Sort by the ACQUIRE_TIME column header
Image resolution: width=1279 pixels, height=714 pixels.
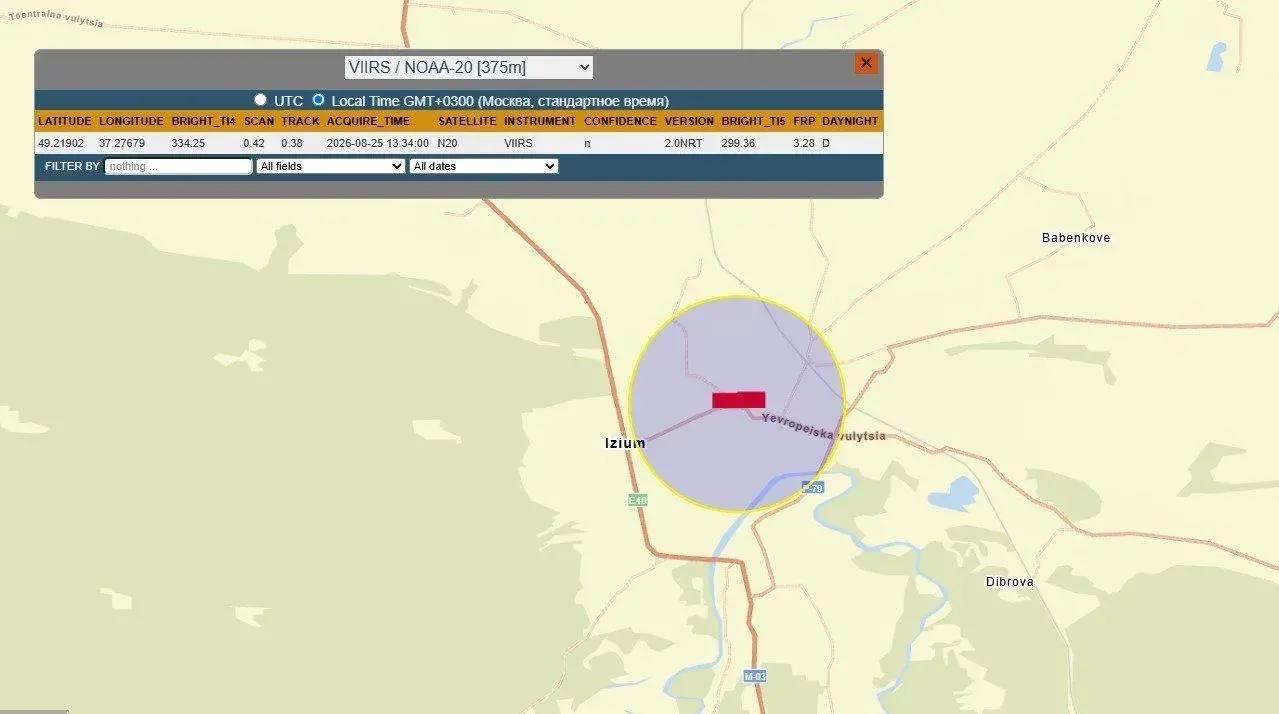pyautogui.click(x=368, y=121)
